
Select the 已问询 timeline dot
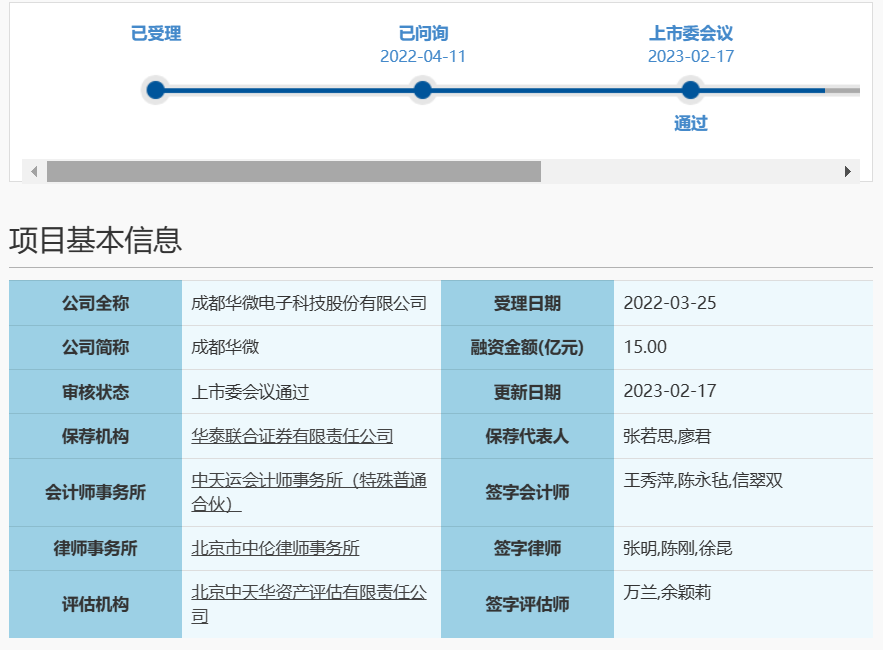click(422, 90)
